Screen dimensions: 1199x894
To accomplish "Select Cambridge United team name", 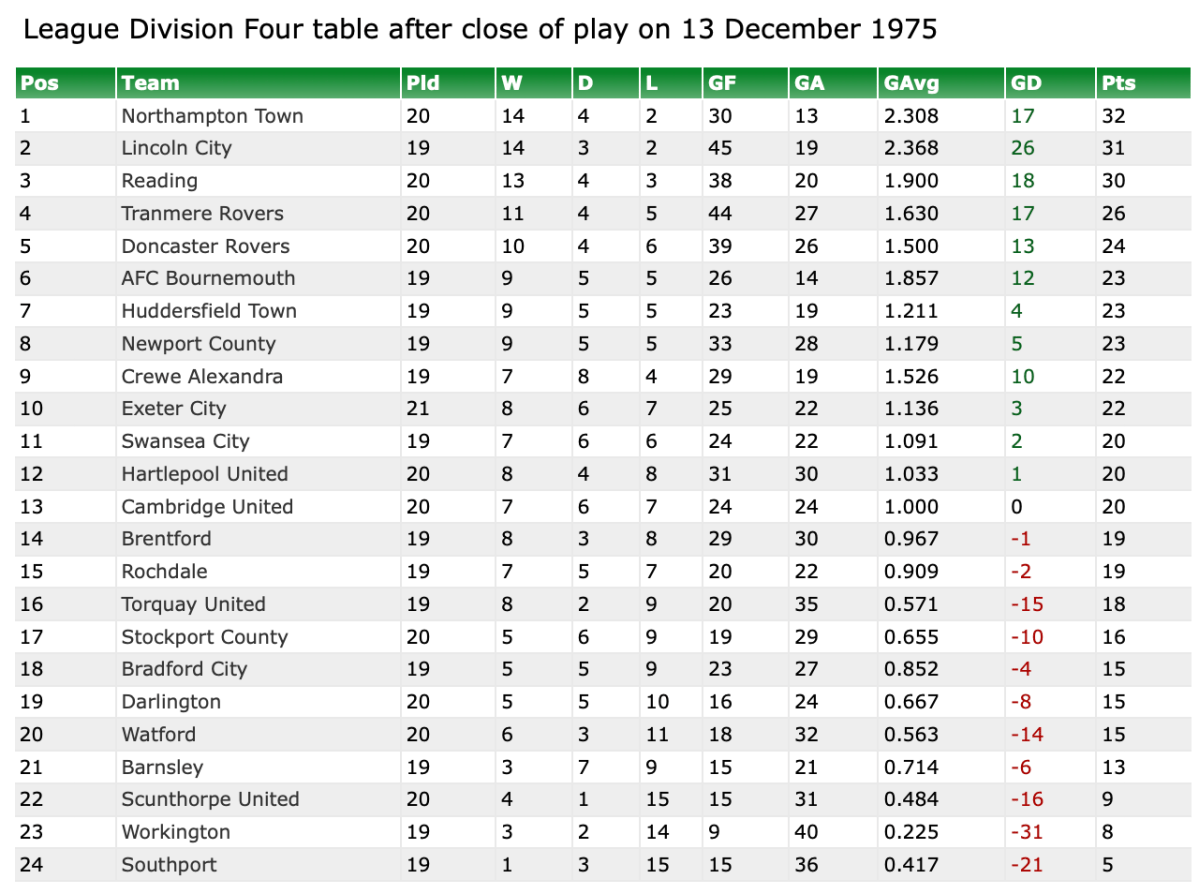I will pos(207,507).
